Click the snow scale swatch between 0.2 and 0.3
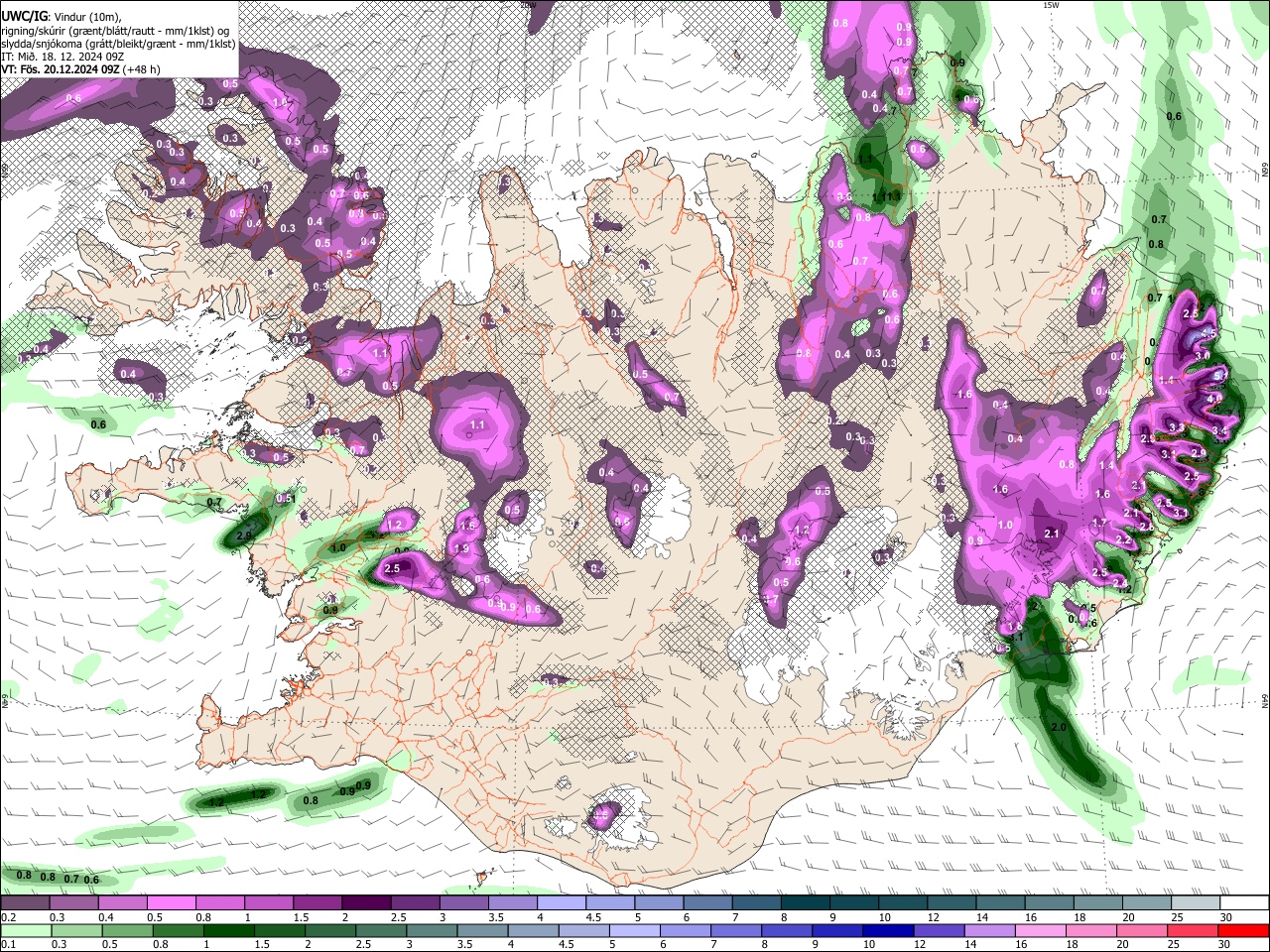This screenshot has width=1270, height=952. (x=25, y=903)
